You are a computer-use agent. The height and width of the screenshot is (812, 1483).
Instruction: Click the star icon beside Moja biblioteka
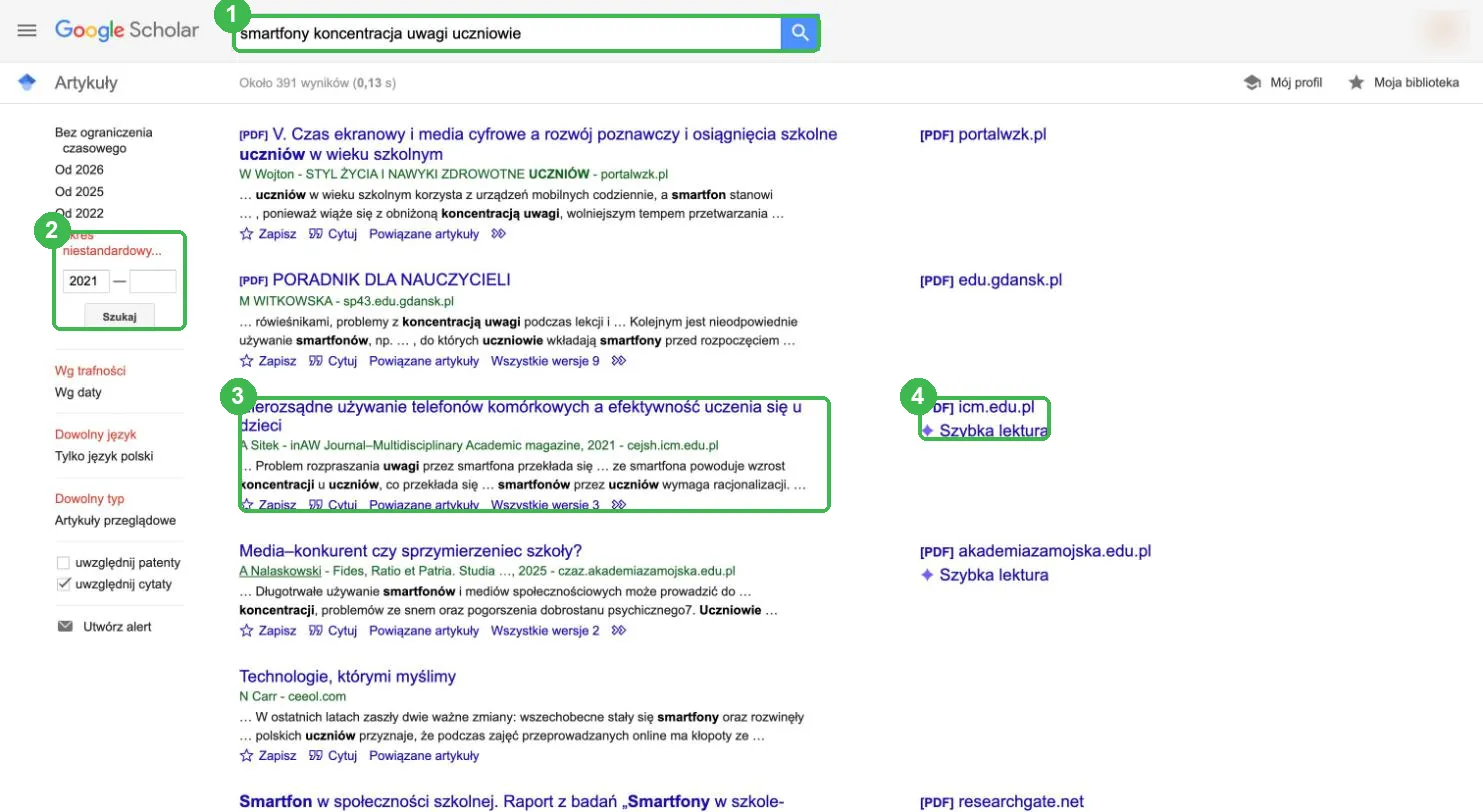tap(1356, 82)
